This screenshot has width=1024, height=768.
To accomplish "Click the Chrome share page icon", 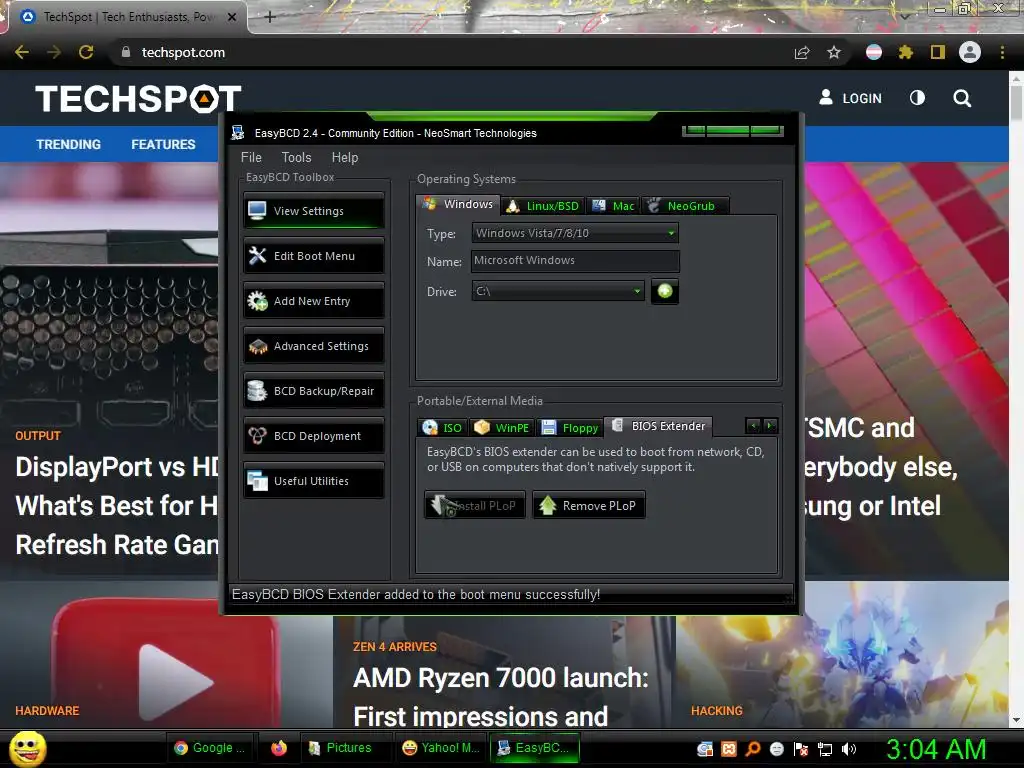I will tap(802, 52).
